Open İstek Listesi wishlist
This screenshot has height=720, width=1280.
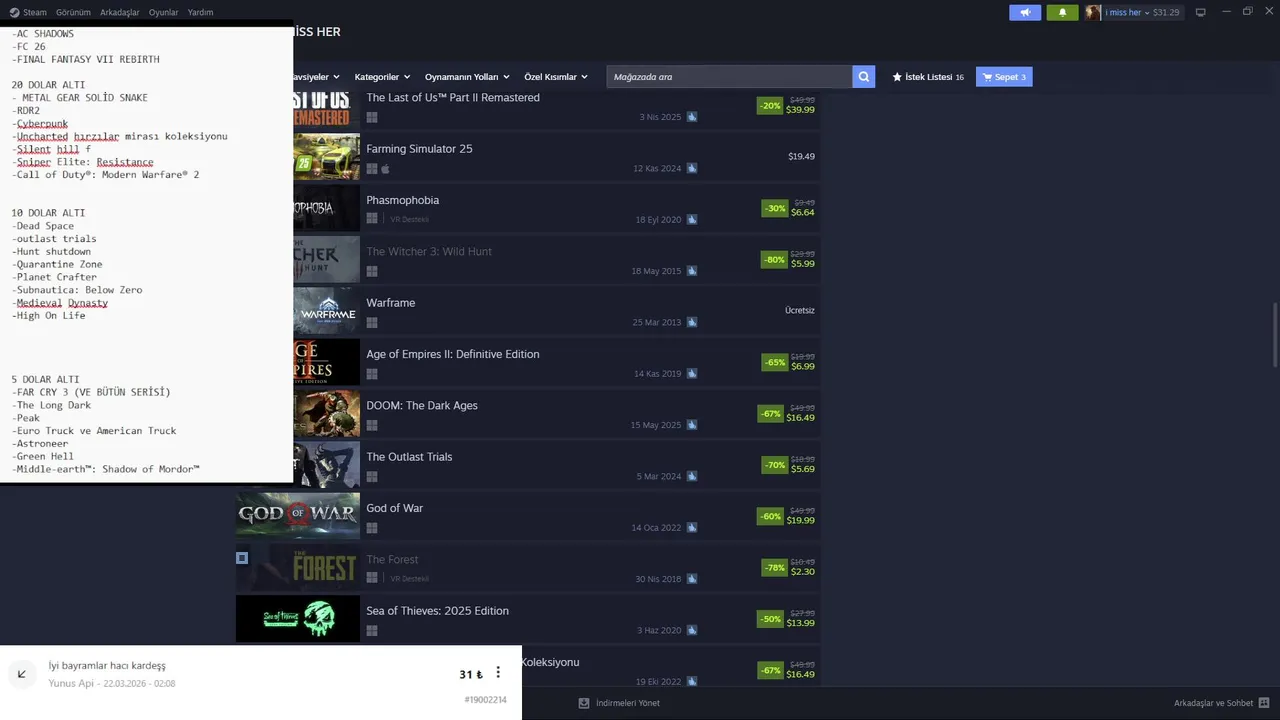pos(928,77)
